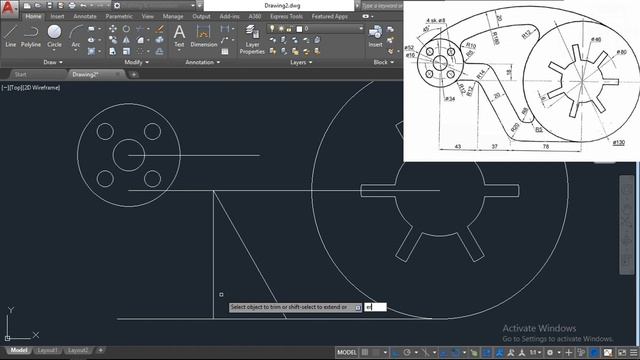Toggle grid display in status bar

pos(365,352)
